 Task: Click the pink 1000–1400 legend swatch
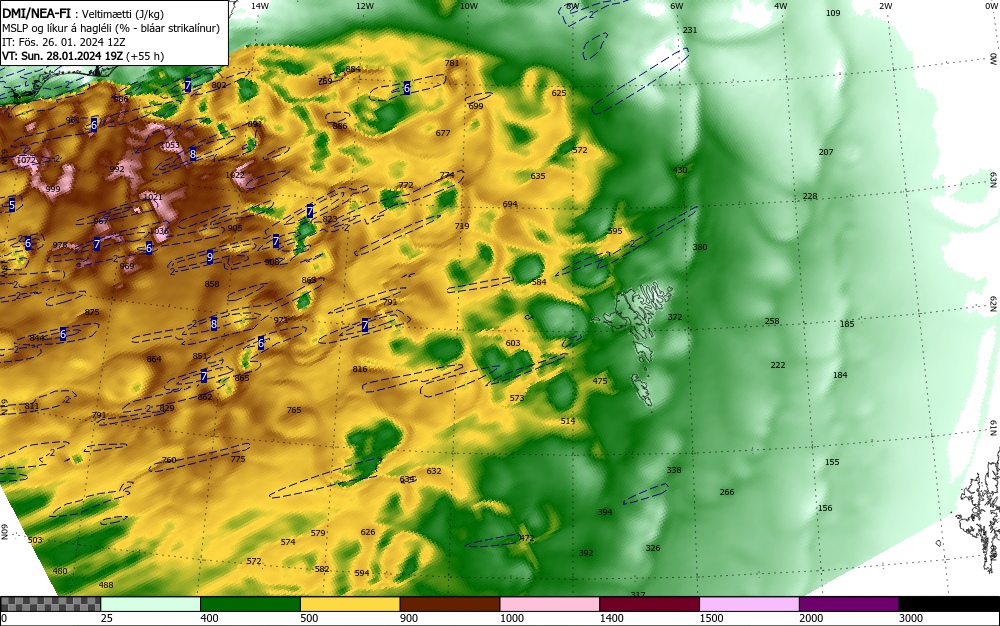click(549, 604)
